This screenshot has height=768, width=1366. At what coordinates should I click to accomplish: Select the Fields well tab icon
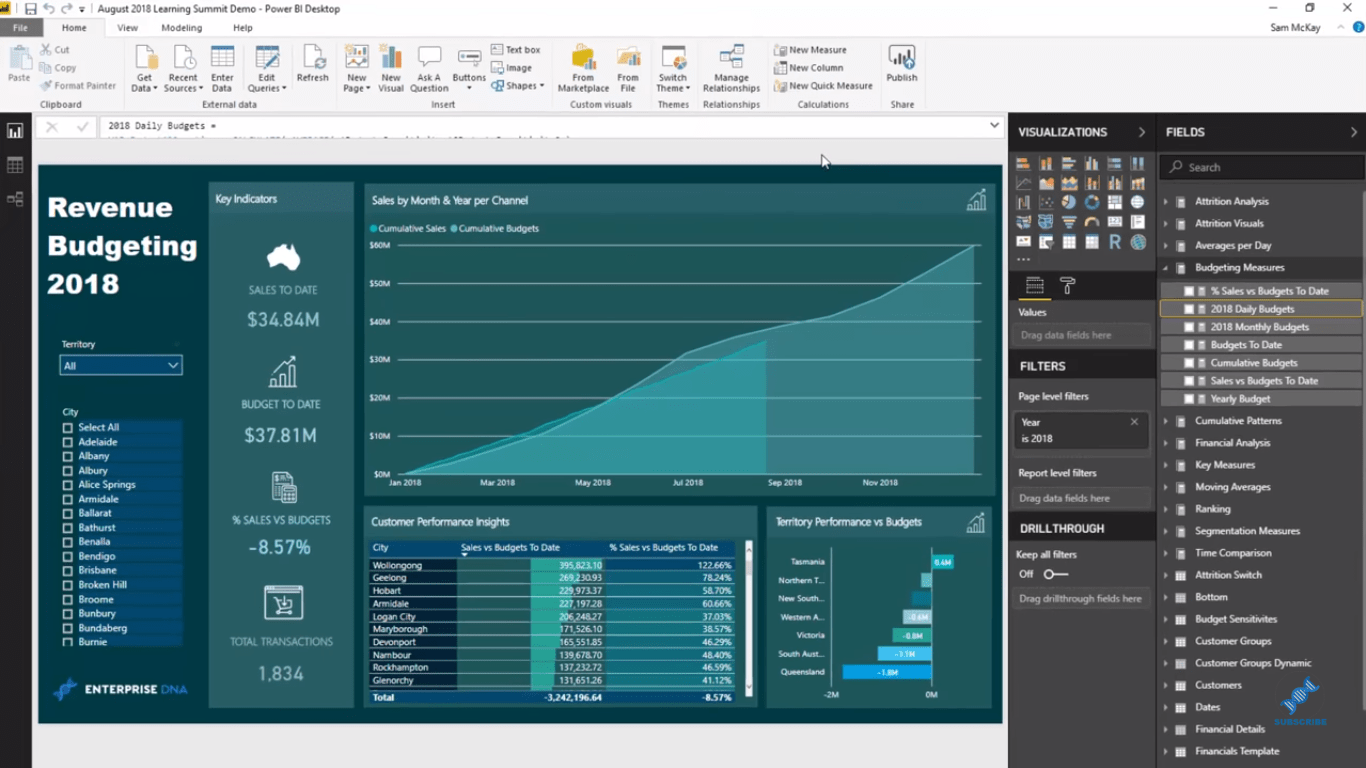1035,286
